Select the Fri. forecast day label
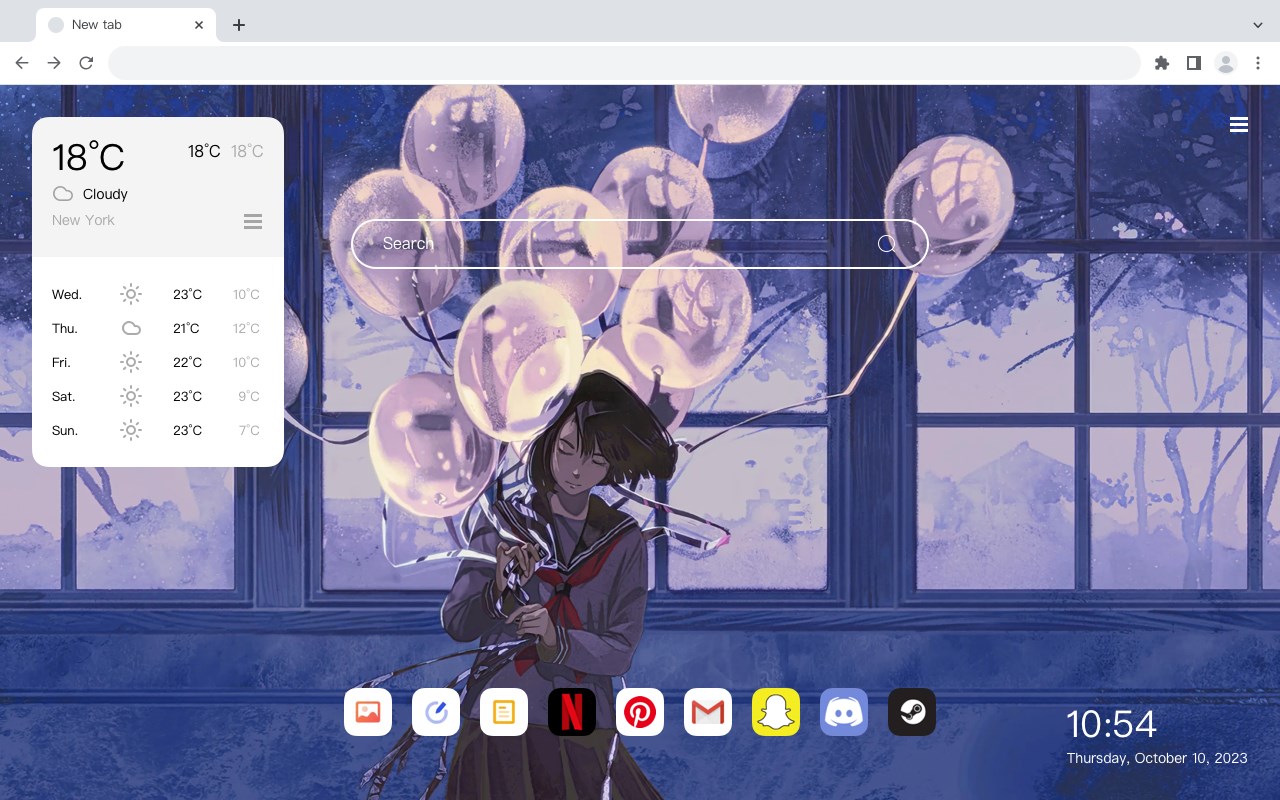 [61, 362]
